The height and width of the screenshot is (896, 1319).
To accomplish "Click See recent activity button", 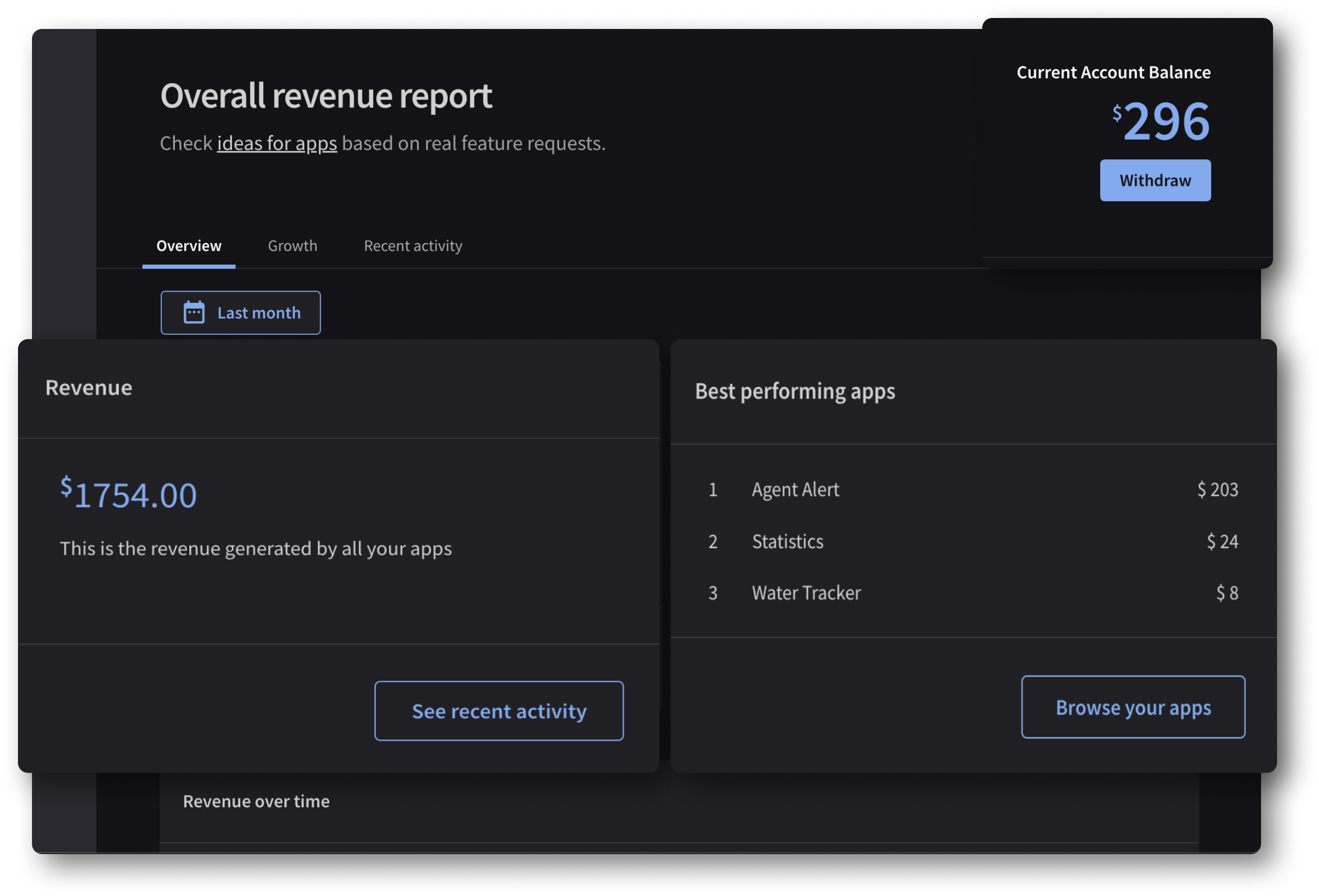I will pos(499,711).
